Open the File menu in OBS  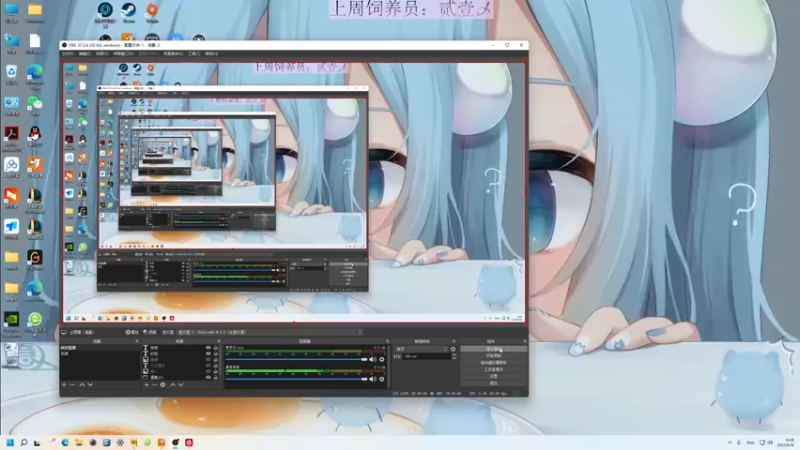68,53
